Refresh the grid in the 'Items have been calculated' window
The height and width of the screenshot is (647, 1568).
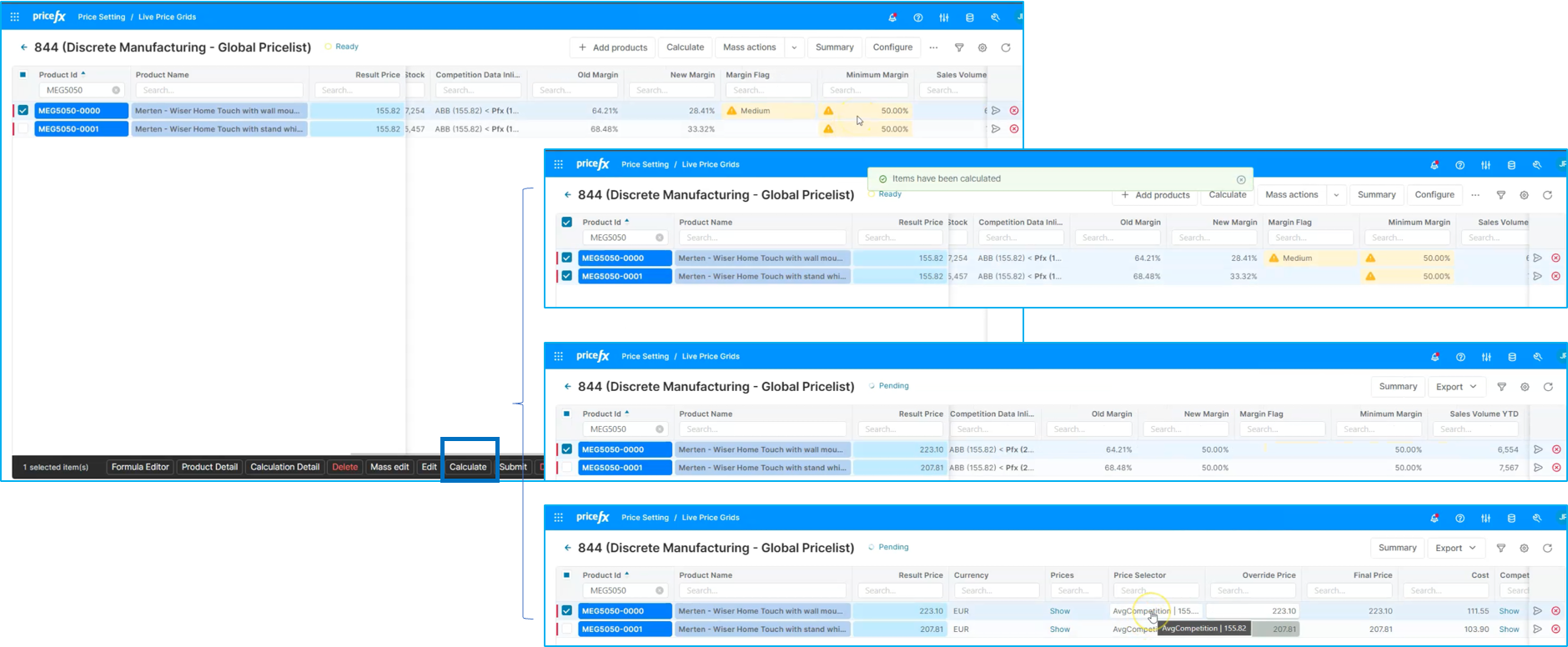point(1548,195)
